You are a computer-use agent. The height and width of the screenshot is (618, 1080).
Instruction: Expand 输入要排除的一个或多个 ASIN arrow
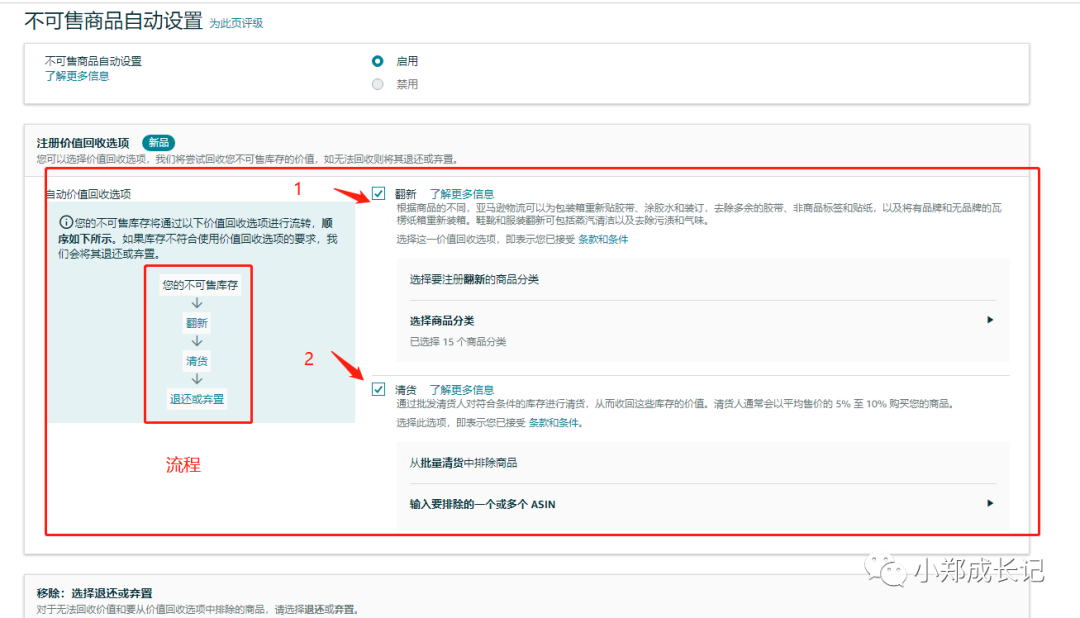(990, 503)
